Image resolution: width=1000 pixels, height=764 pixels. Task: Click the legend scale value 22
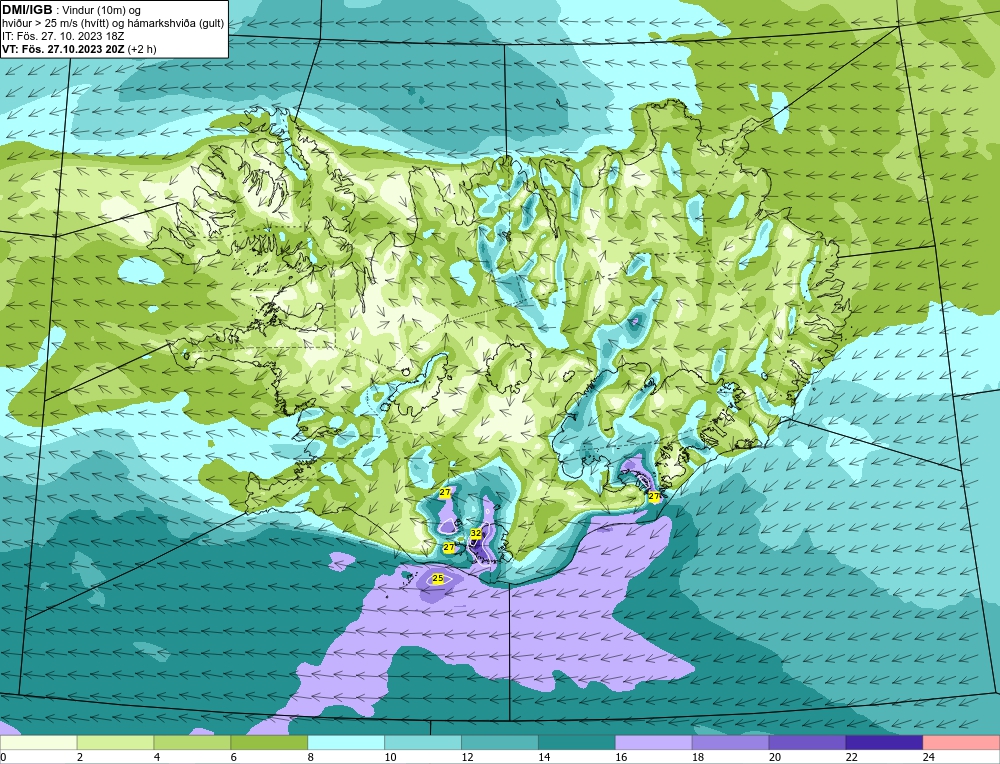pos(851,757)
